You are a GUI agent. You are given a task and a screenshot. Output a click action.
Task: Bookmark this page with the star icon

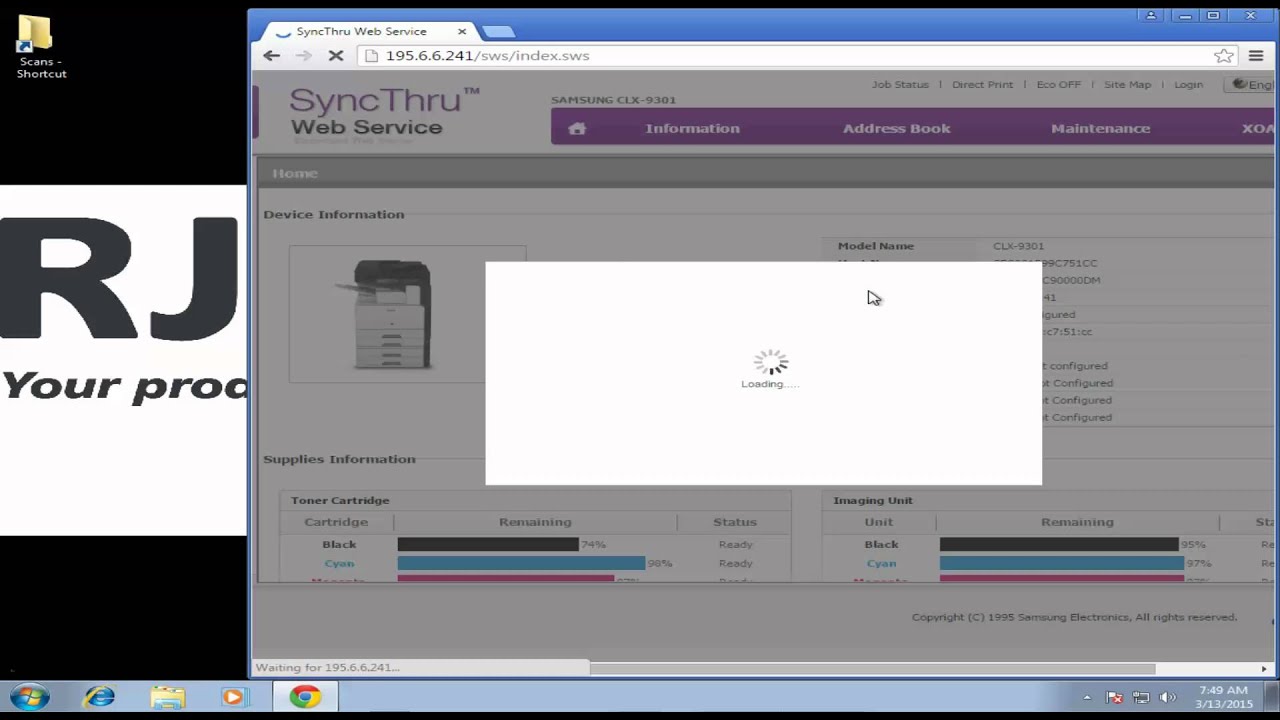click(1223, 56)
